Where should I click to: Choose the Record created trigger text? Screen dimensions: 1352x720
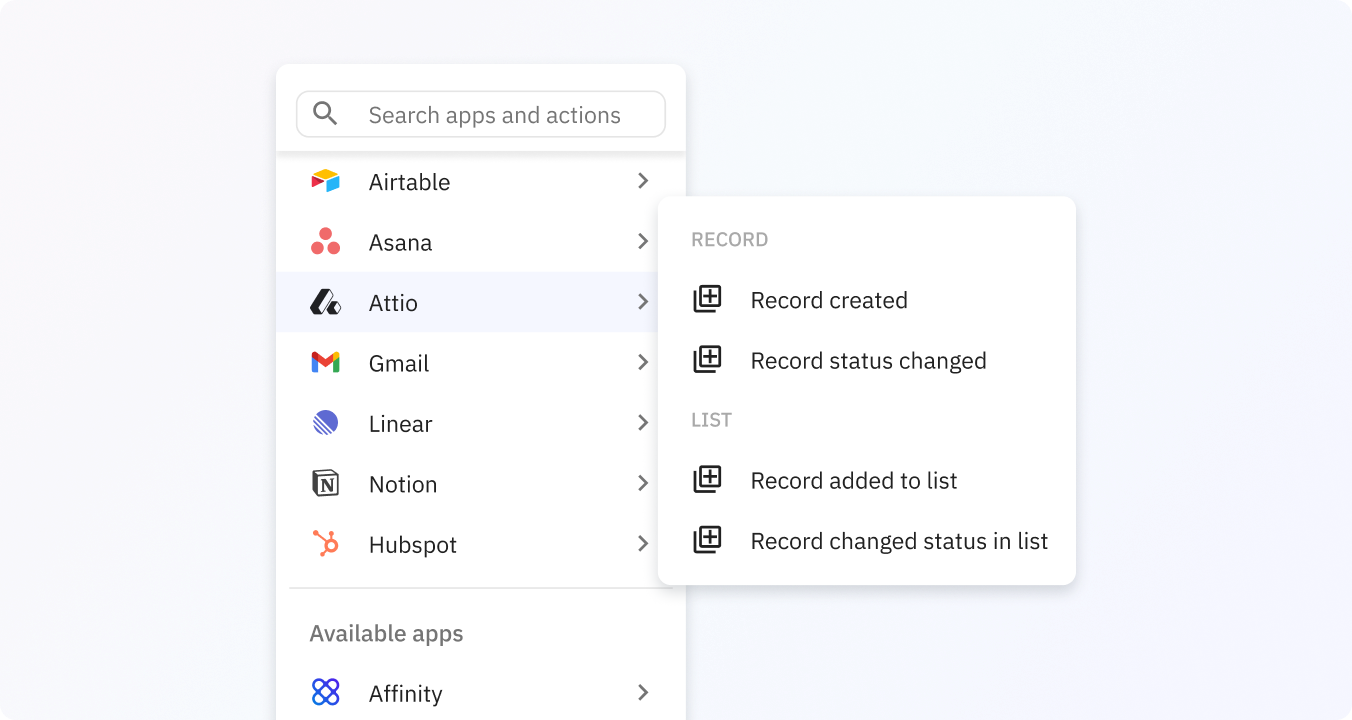pyautogui.click(x=829, y=300)
